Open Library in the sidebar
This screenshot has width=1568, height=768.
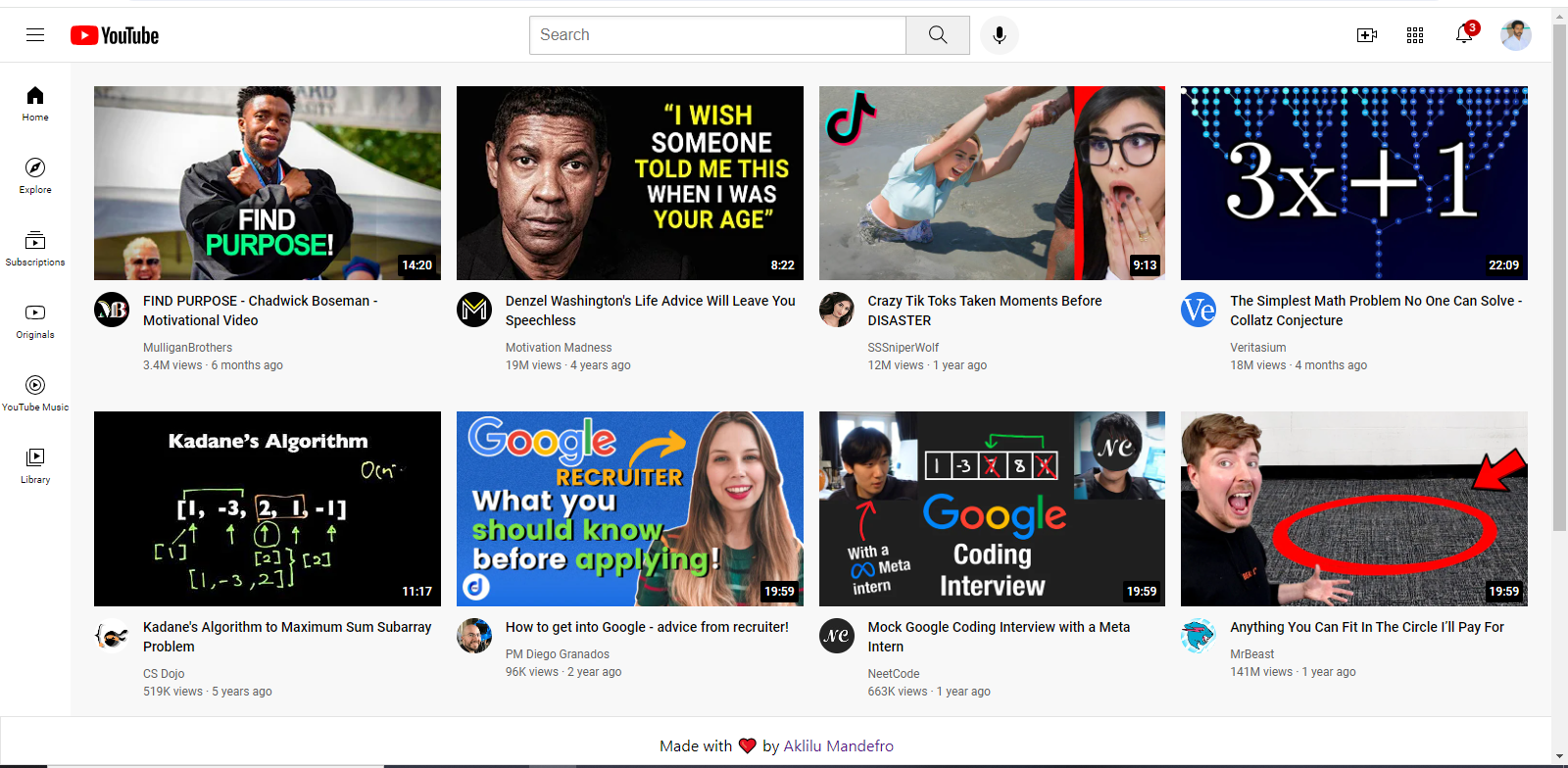point(35,465)
